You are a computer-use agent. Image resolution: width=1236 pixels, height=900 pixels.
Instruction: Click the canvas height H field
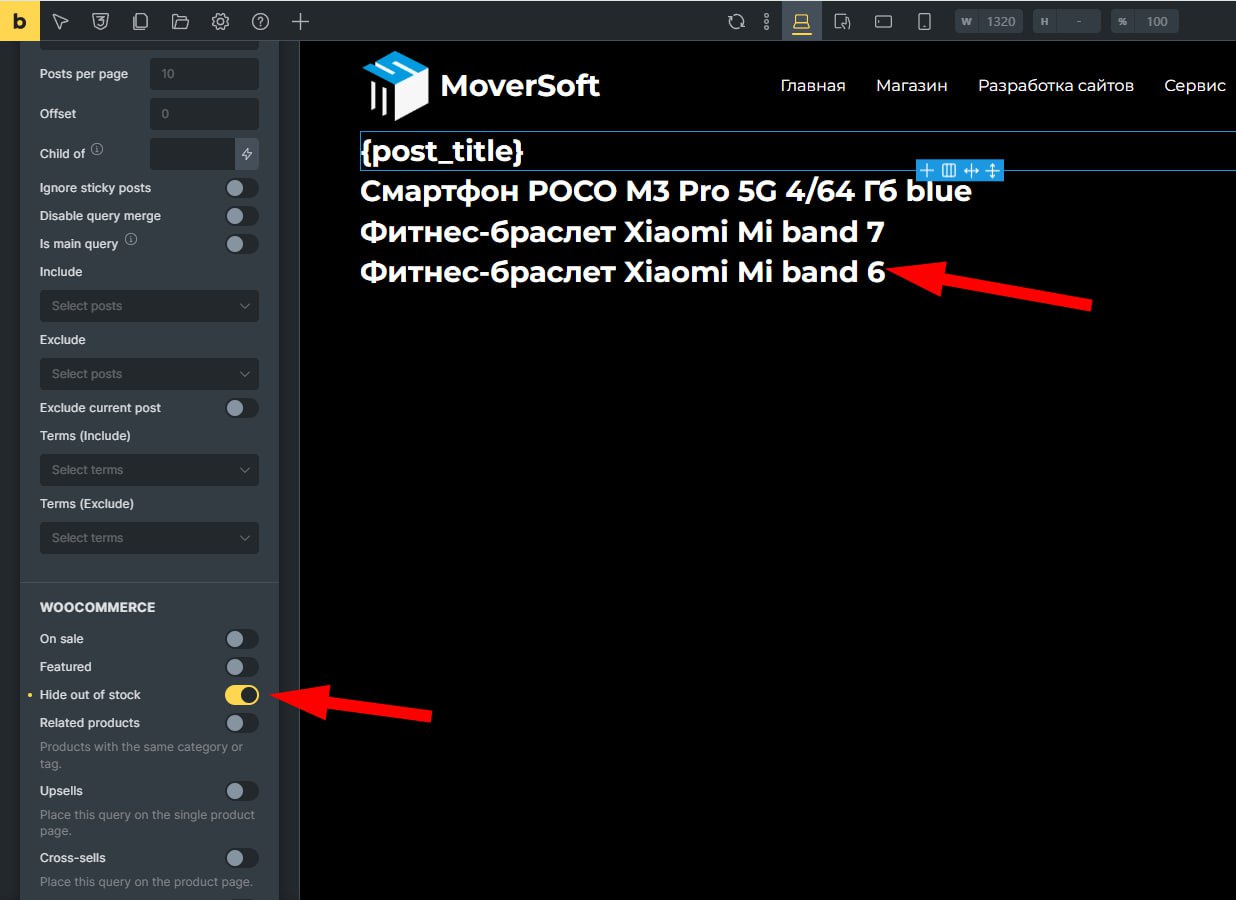click(x=1067, y=21)
